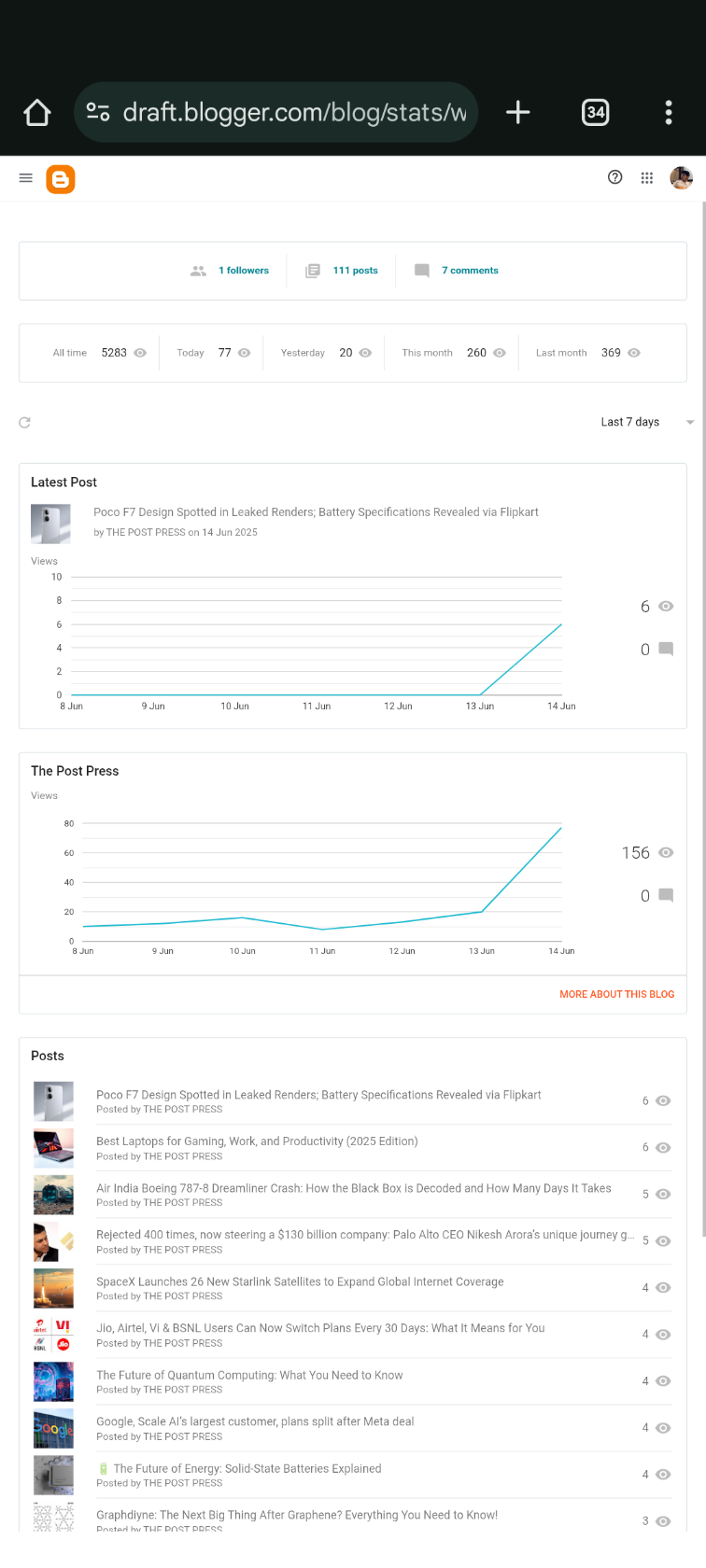
Task: Open the Last 7 days dropdown
Action: (x=646, y=423)
